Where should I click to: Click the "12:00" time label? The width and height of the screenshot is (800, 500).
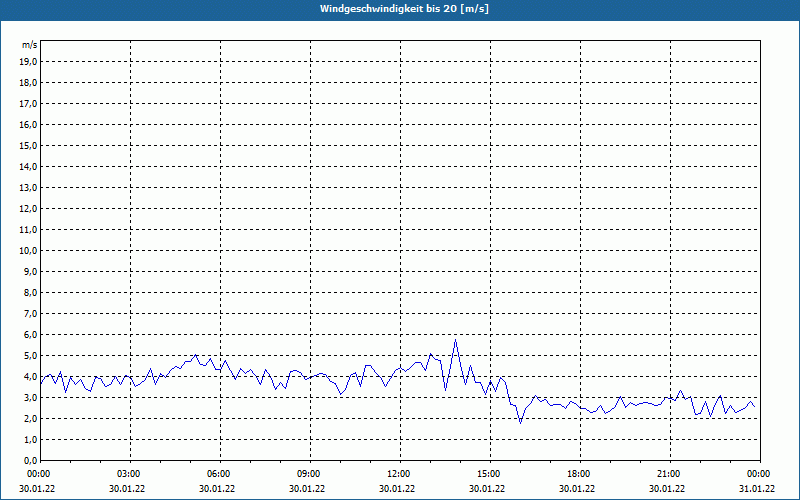(x=398, y=474)
